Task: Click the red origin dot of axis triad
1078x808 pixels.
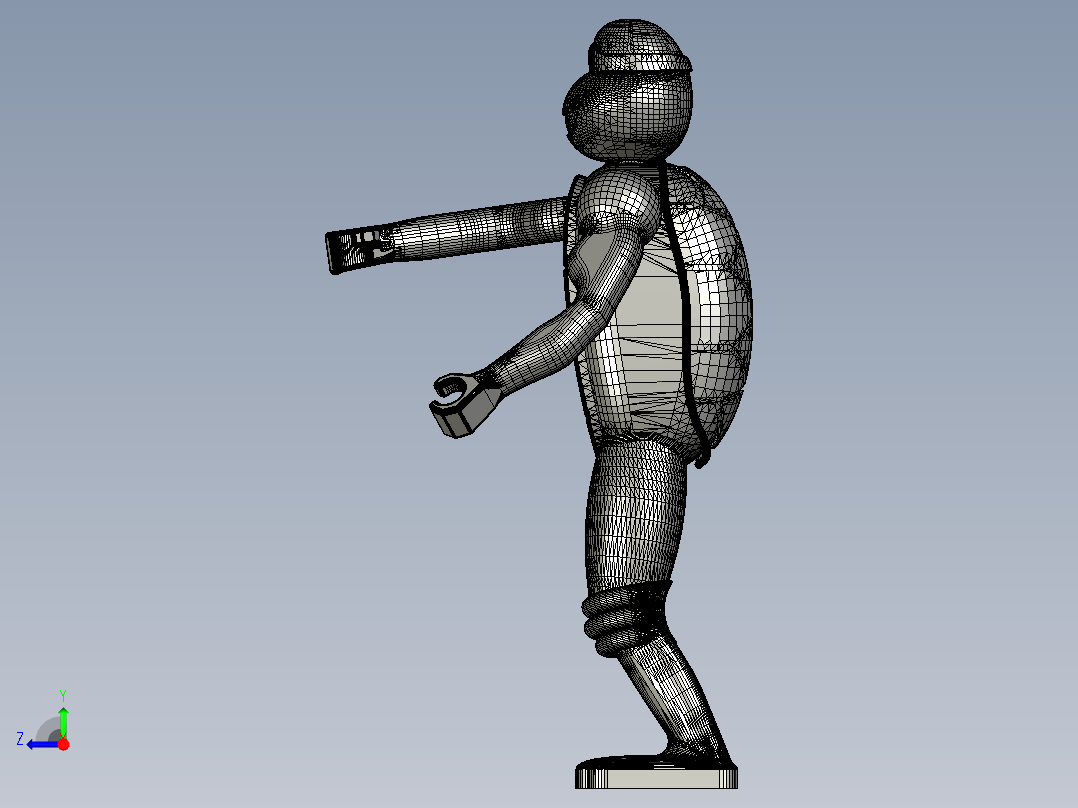Action: point(63,744)
